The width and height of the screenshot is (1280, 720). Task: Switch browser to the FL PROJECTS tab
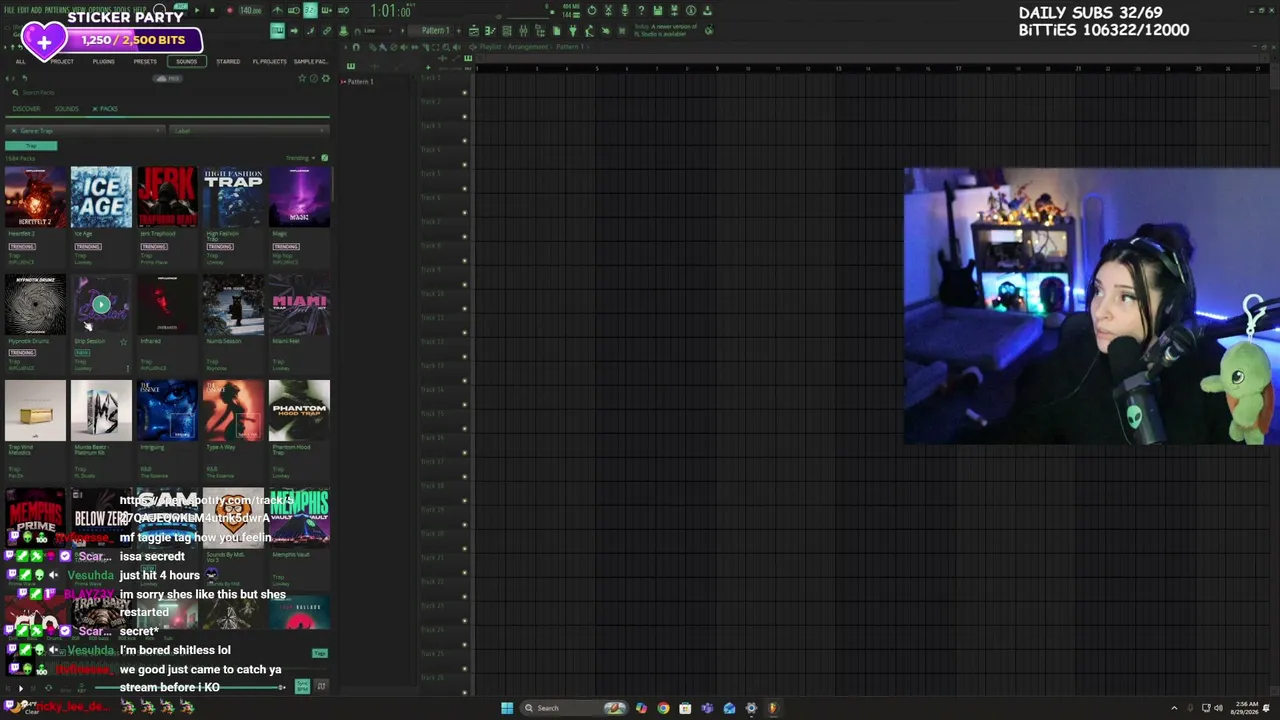pos(269,62)
